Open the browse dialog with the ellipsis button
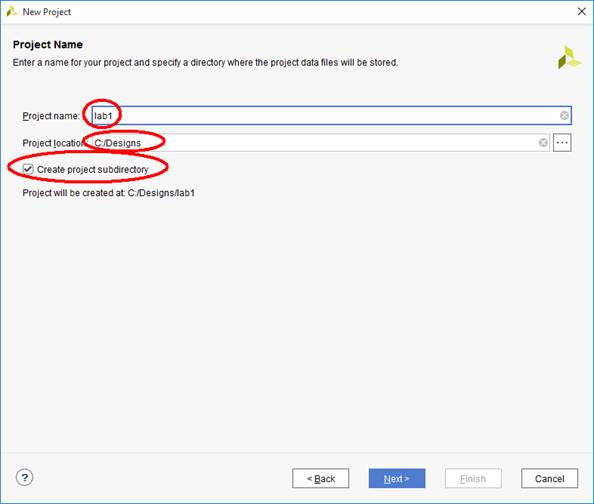 [x=562, y=143]
